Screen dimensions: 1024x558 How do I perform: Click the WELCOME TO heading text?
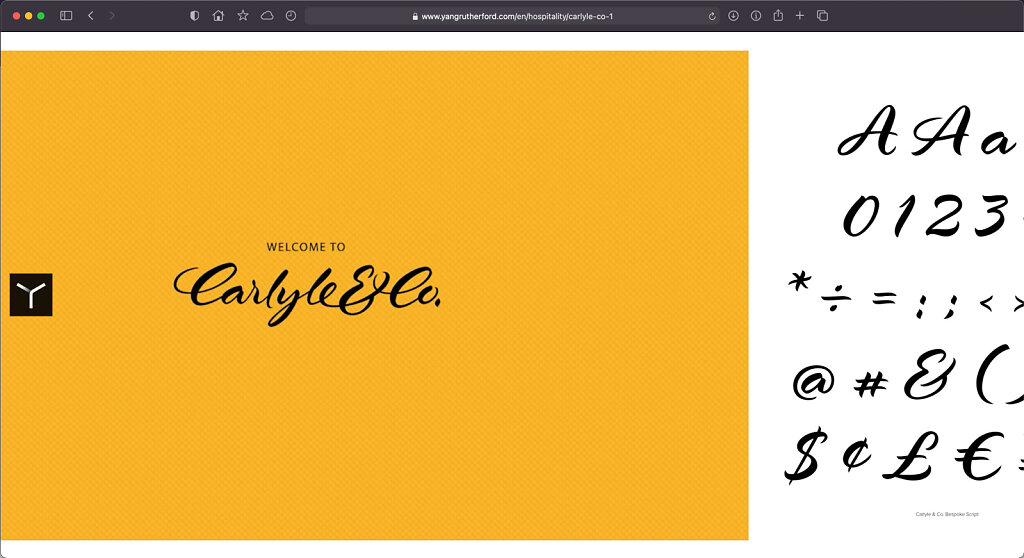click(x=306, y=247)
